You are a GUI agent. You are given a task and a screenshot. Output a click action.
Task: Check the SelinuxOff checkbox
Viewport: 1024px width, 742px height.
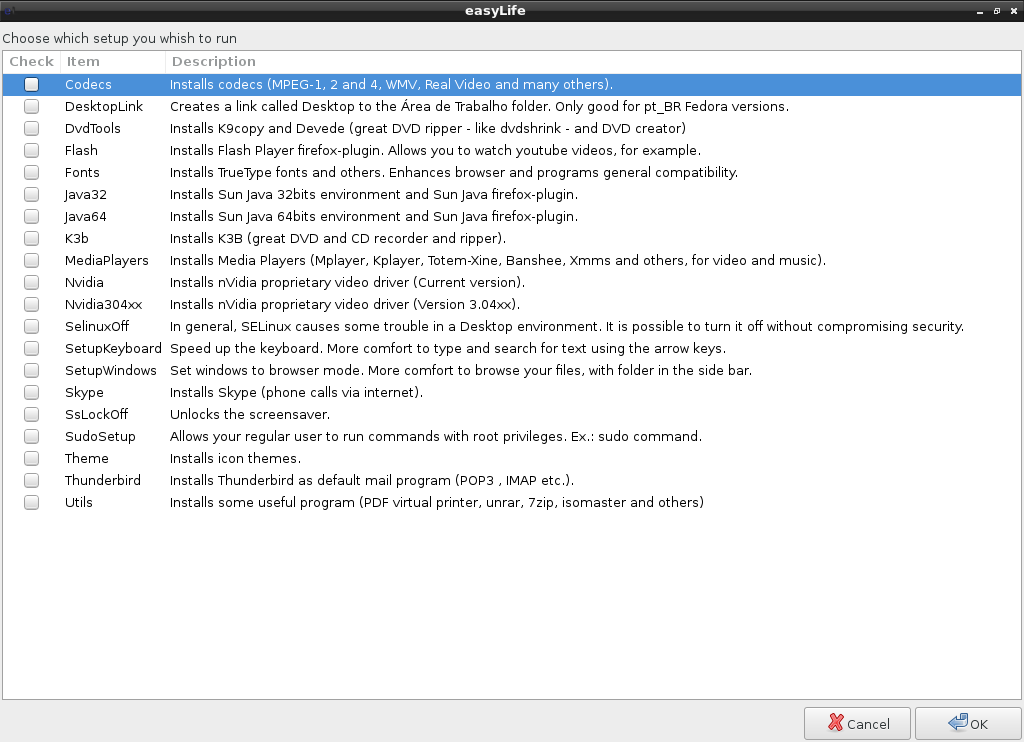[31, 327]
